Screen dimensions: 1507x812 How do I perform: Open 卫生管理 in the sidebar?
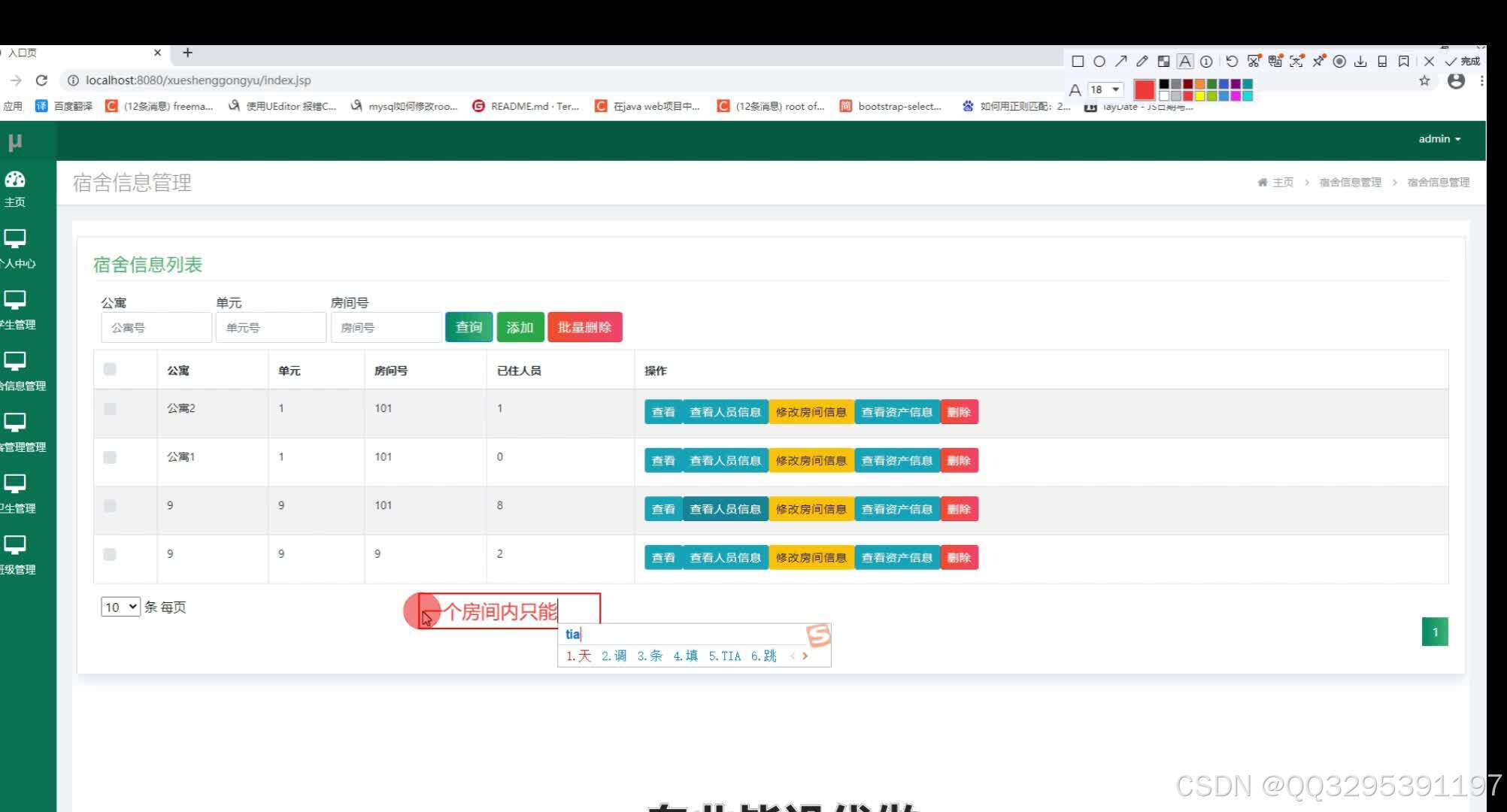[x=17, y=495]
